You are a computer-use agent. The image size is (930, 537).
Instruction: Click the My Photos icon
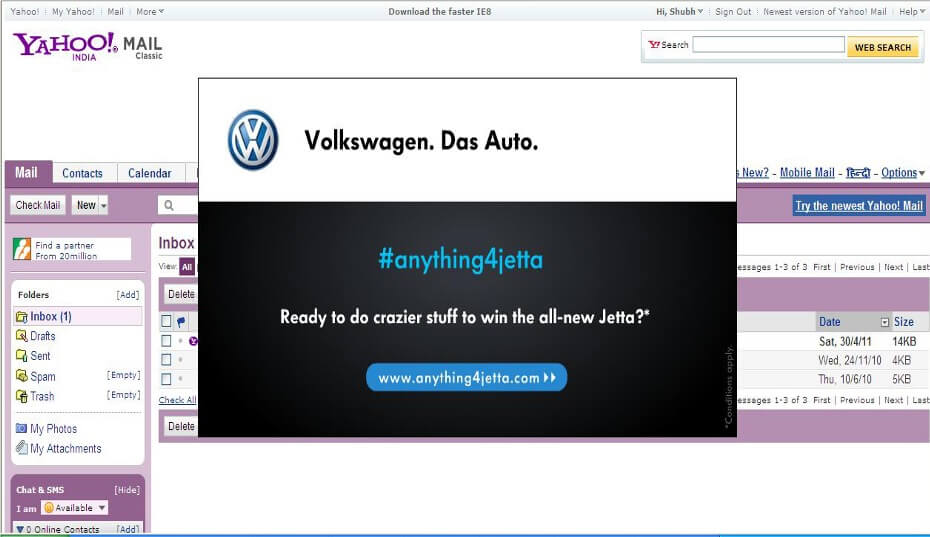(21, 428)
